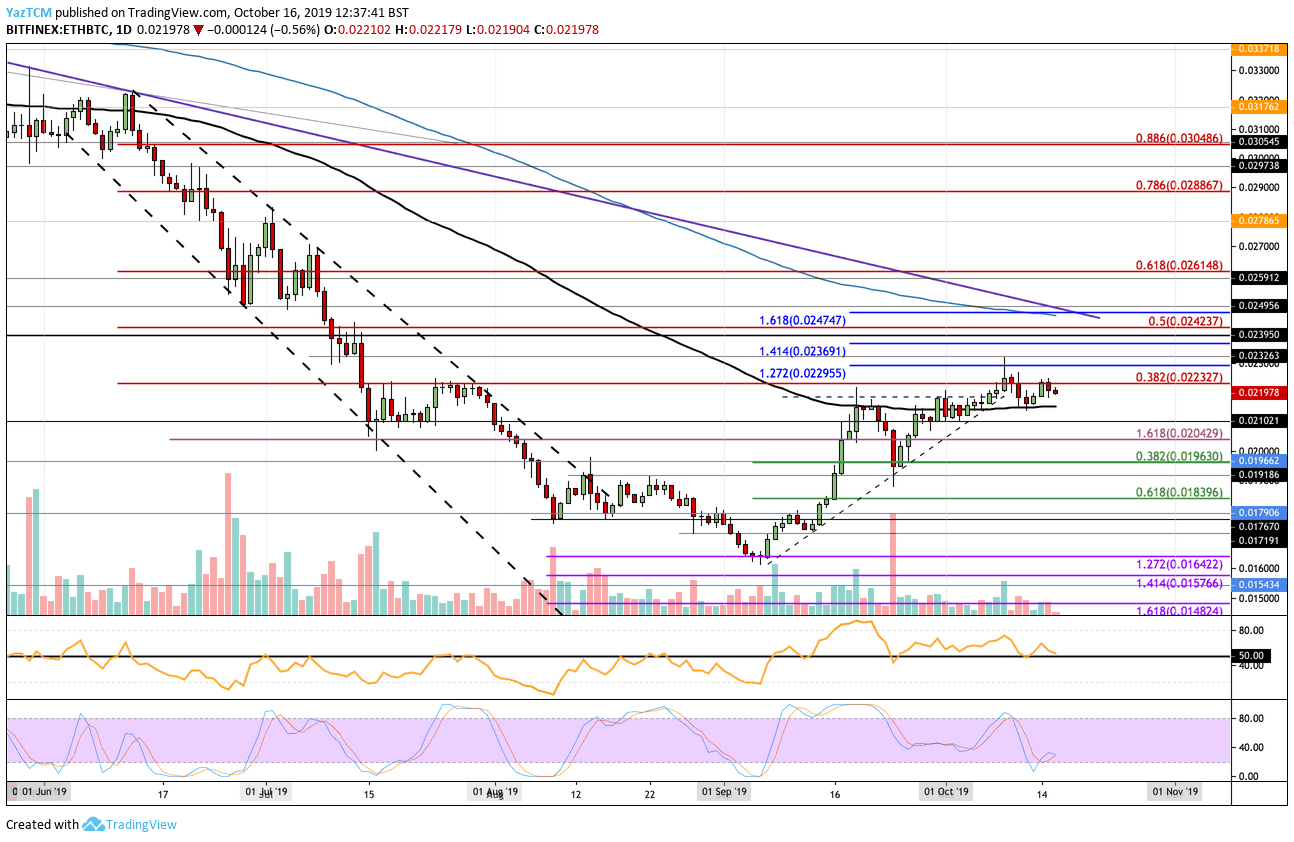Click the orange 0.033718 price tag
This screenshot has height=842, width=1294.
(x=1258, y=48)
